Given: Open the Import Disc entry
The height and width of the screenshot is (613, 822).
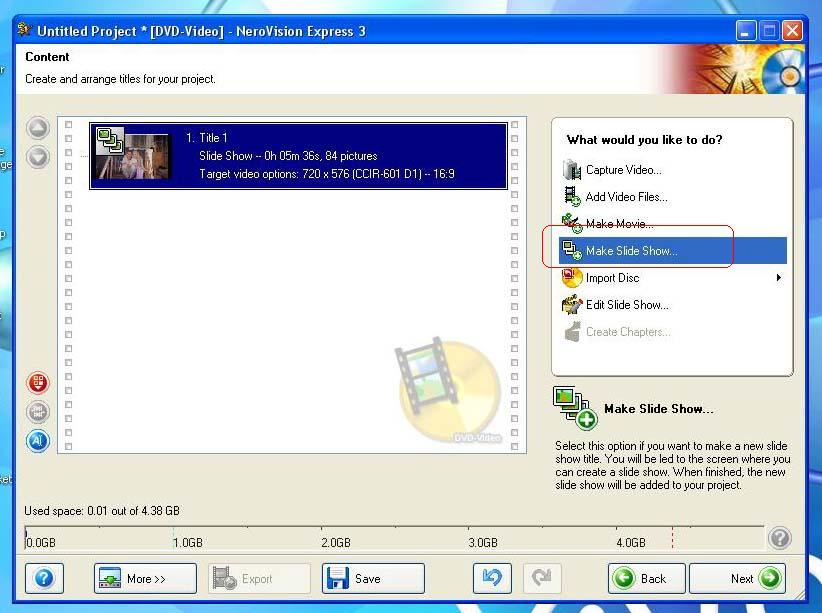Looking at the screenshot, I should 612,278.
